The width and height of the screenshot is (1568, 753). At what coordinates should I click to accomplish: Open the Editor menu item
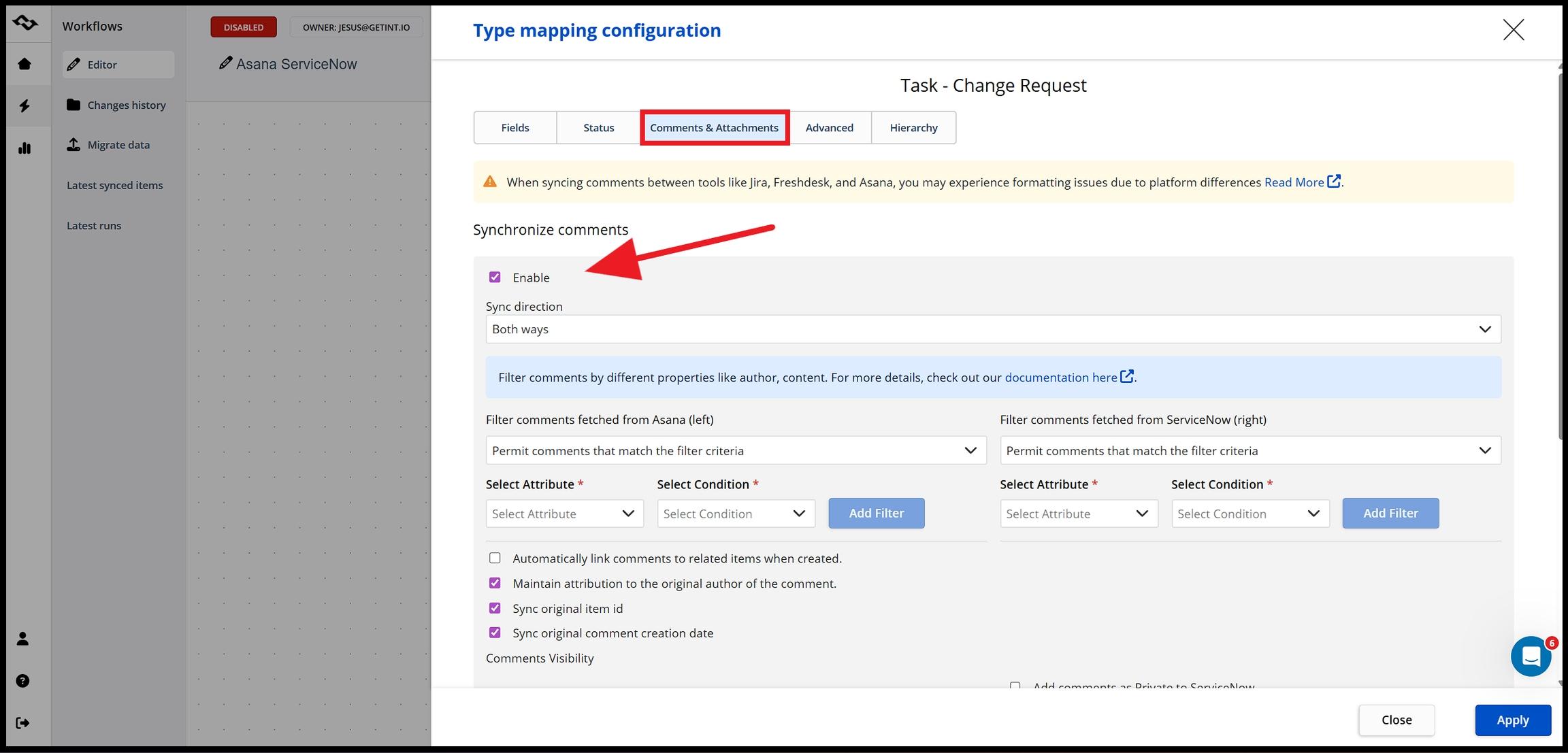(x=118, y=65)
